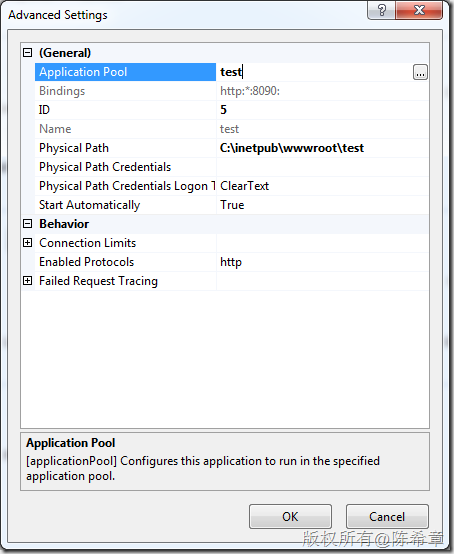Screen dimensions: 454x554
Task: Select the Physical Path Credentials empty value
Action: pyautogui.click(x=323, y=167)
